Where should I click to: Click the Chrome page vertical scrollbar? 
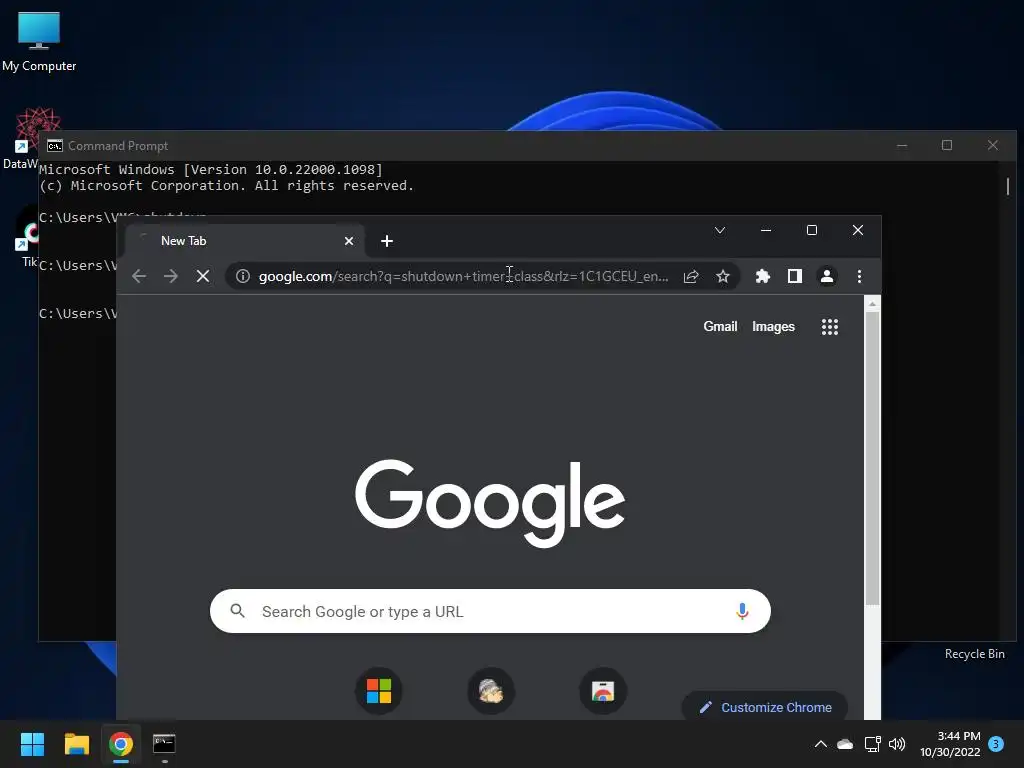tap(872, 458)
